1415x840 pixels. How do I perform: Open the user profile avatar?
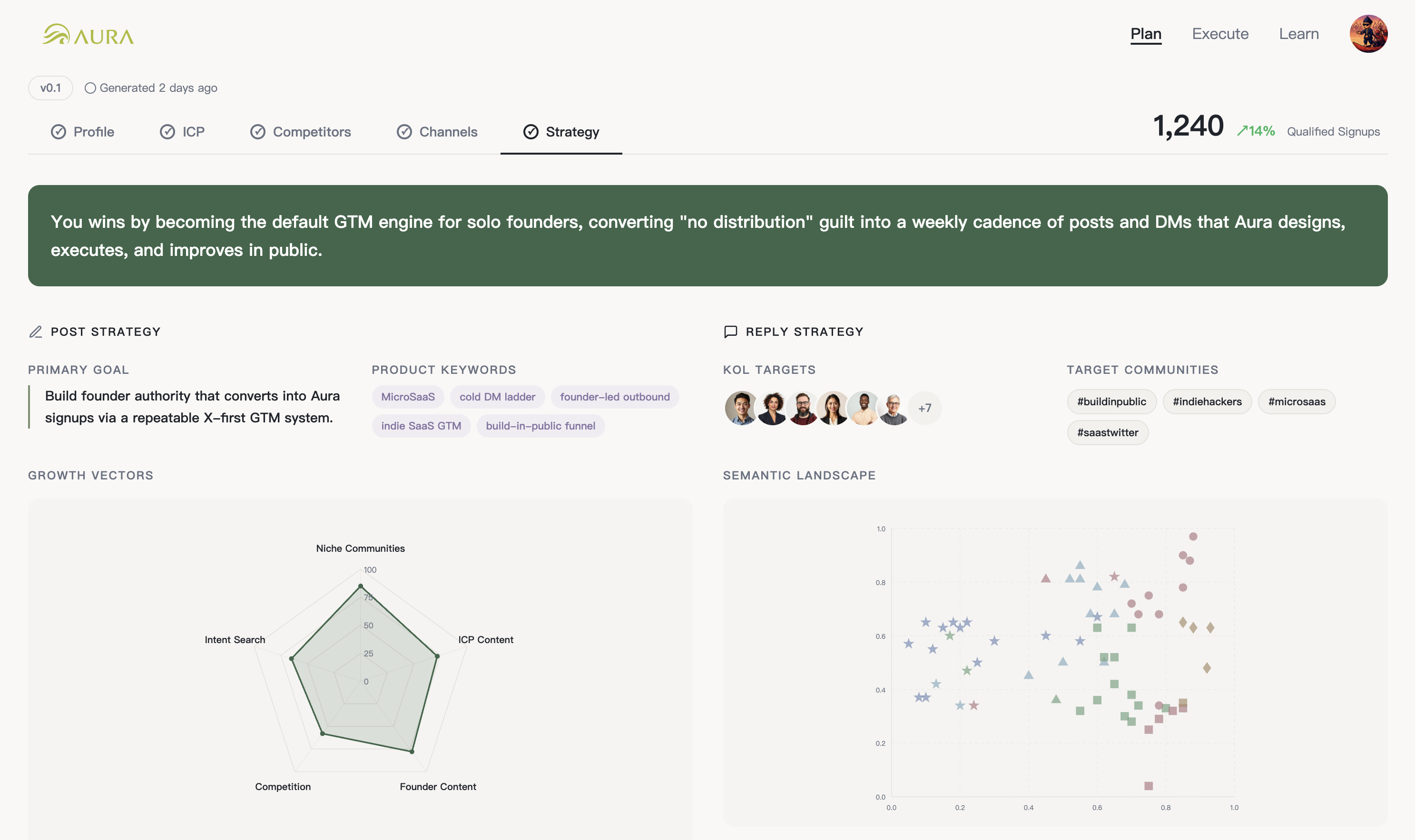pos(1367,34)
